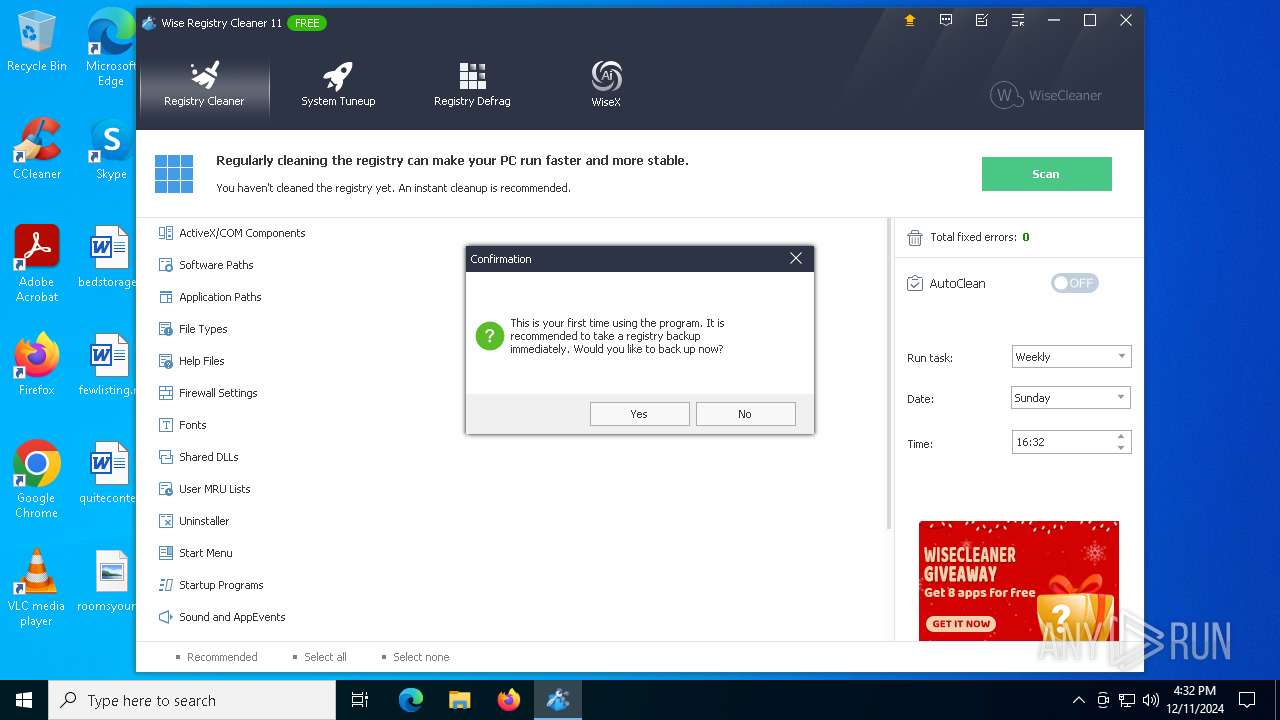
Task: Decrease the Time value with down arrow
Action: click(x=1121, y=448)
